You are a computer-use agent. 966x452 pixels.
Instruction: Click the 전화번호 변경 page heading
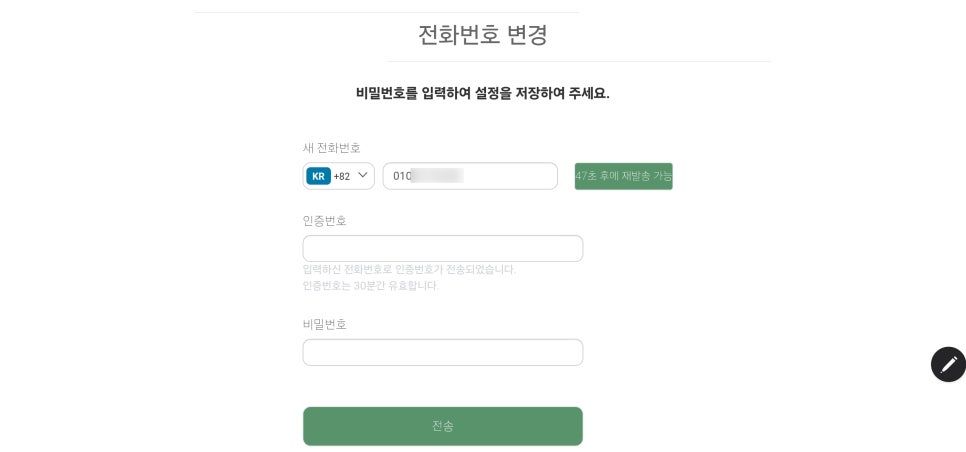point(483,35)
